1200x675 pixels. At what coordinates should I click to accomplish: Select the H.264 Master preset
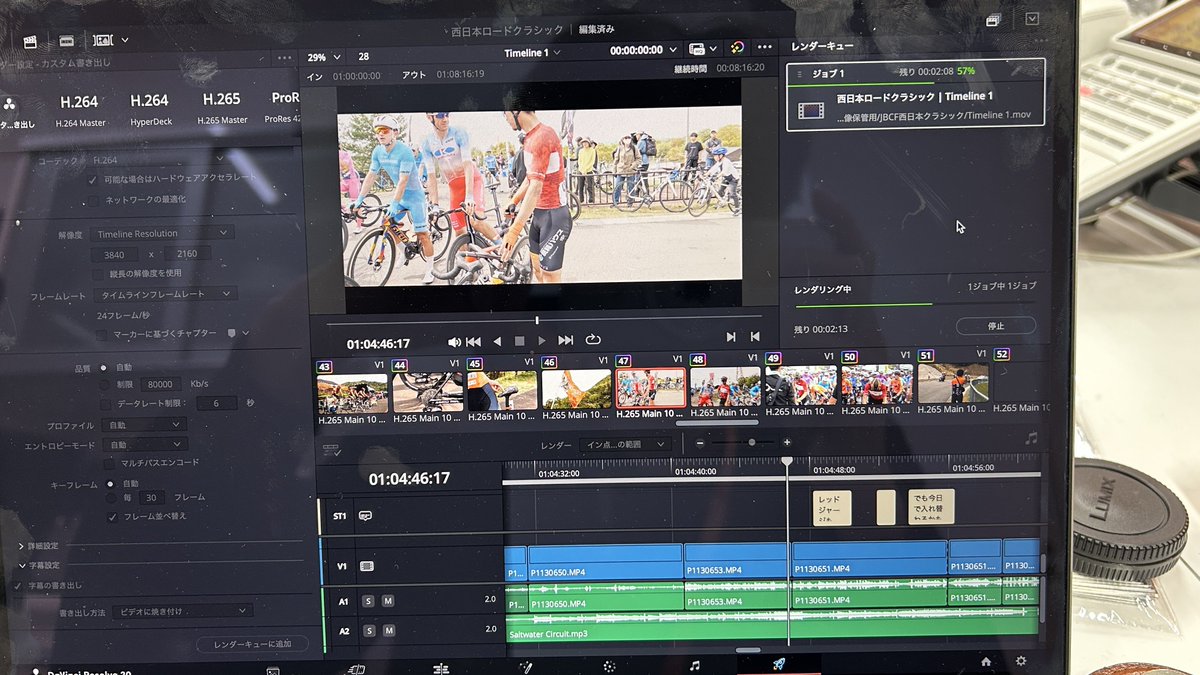(x=79, y=108)
